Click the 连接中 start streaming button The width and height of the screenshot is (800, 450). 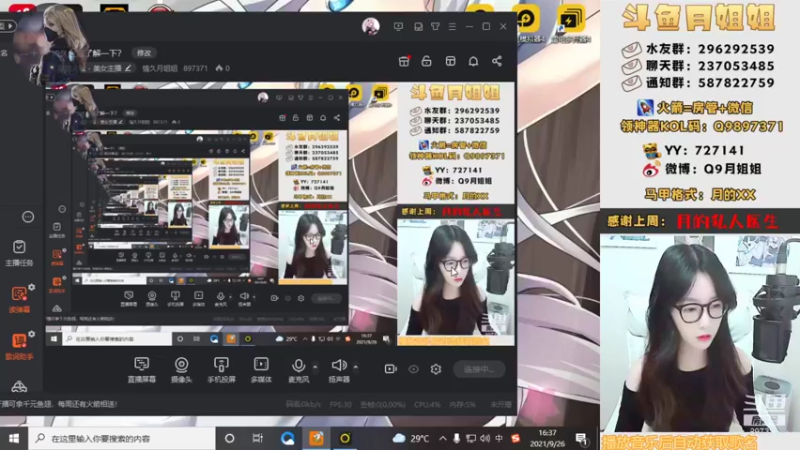(479, 369)
